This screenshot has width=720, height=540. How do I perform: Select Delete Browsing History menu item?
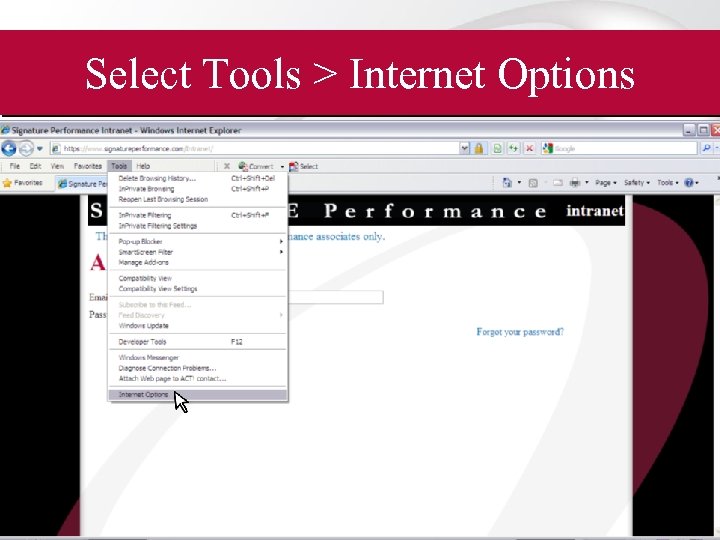coord(197,178)
